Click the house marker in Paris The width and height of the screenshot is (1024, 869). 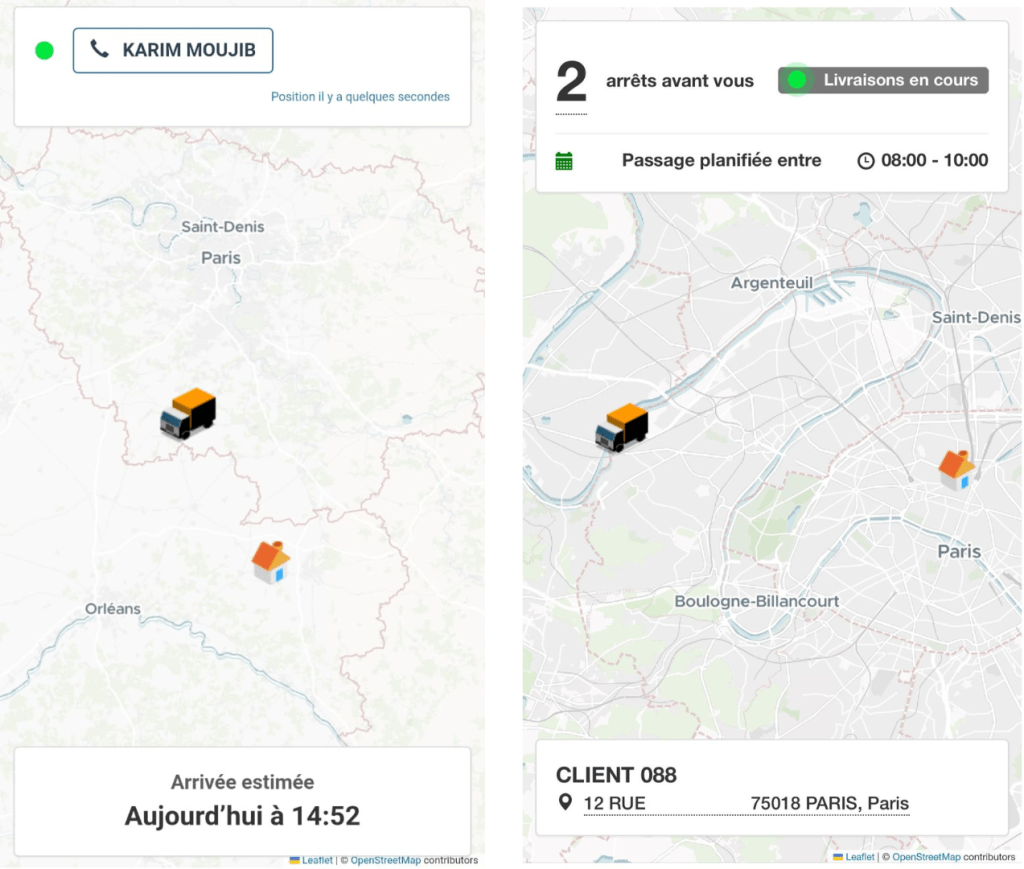click(957, 469)
